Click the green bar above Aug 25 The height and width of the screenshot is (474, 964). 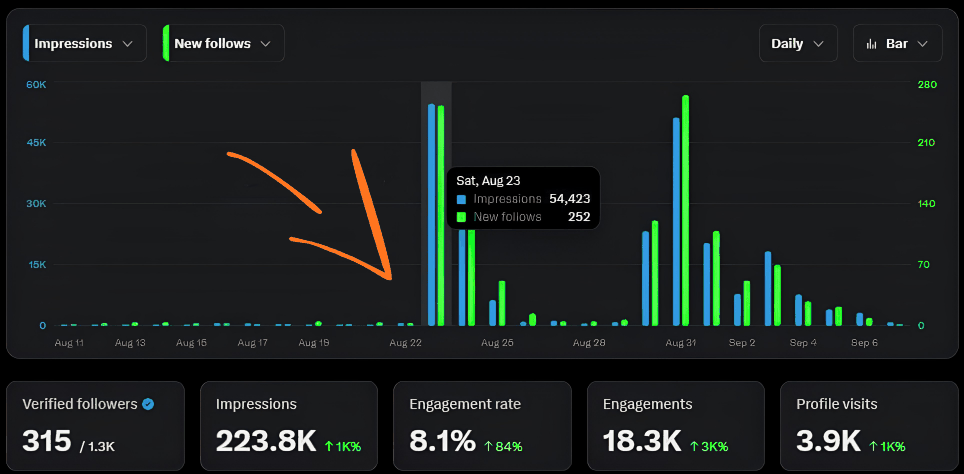(502, 303)
